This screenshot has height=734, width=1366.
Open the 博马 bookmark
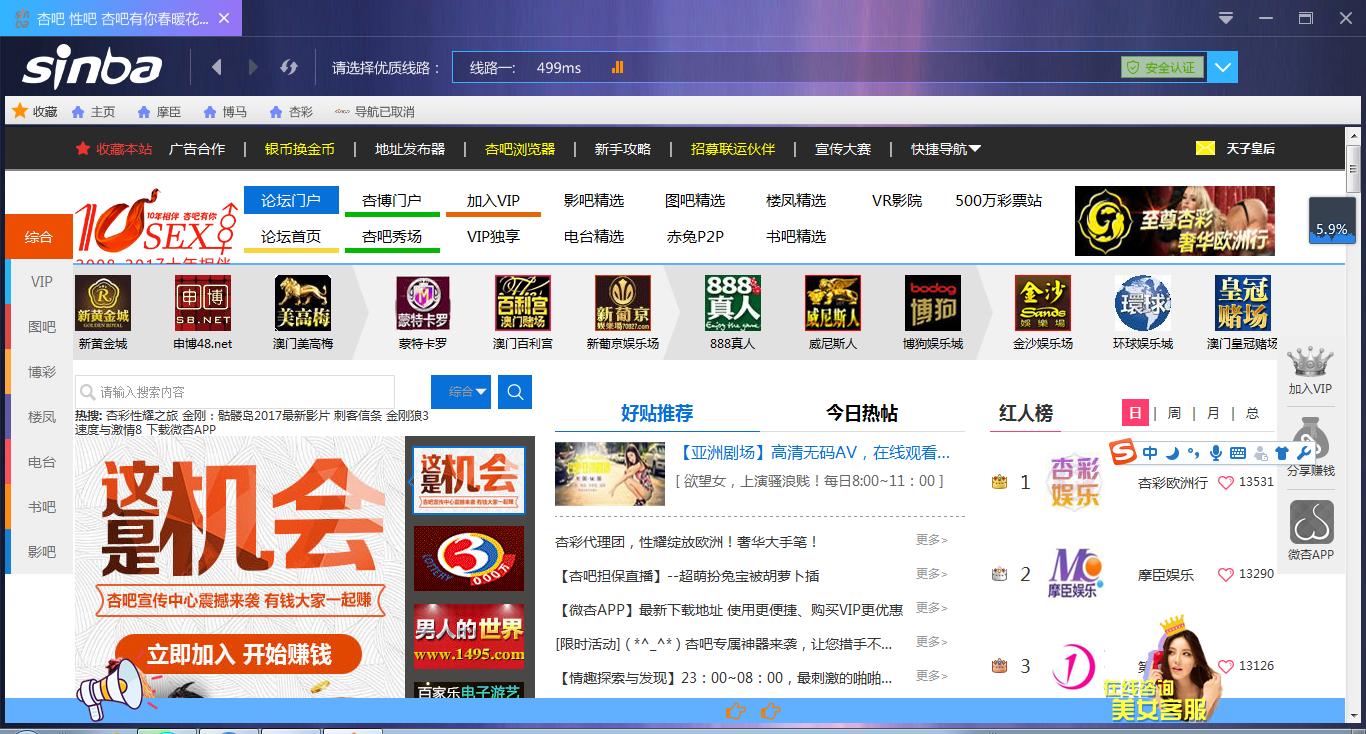[x=225, y=112]
